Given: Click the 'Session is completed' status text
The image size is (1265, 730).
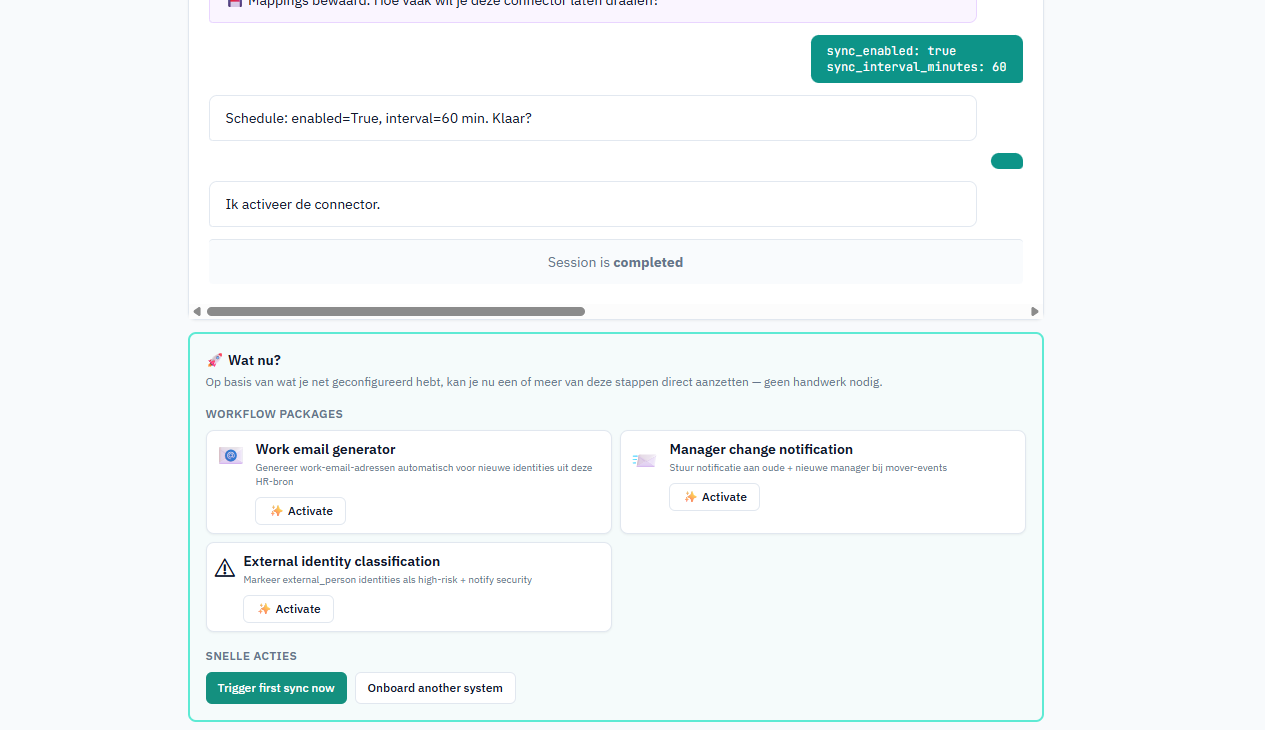Looking at the screenshot, I should (615, 262).
